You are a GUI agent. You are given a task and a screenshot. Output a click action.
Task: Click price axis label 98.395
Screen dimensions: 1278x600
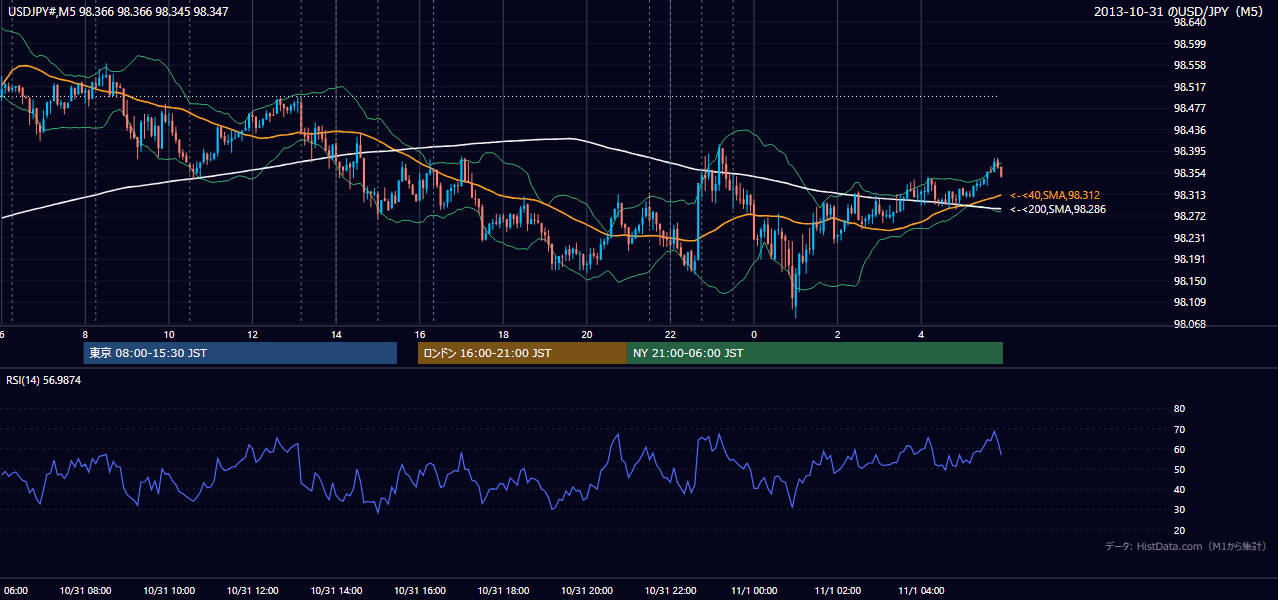coord(1189,151)
